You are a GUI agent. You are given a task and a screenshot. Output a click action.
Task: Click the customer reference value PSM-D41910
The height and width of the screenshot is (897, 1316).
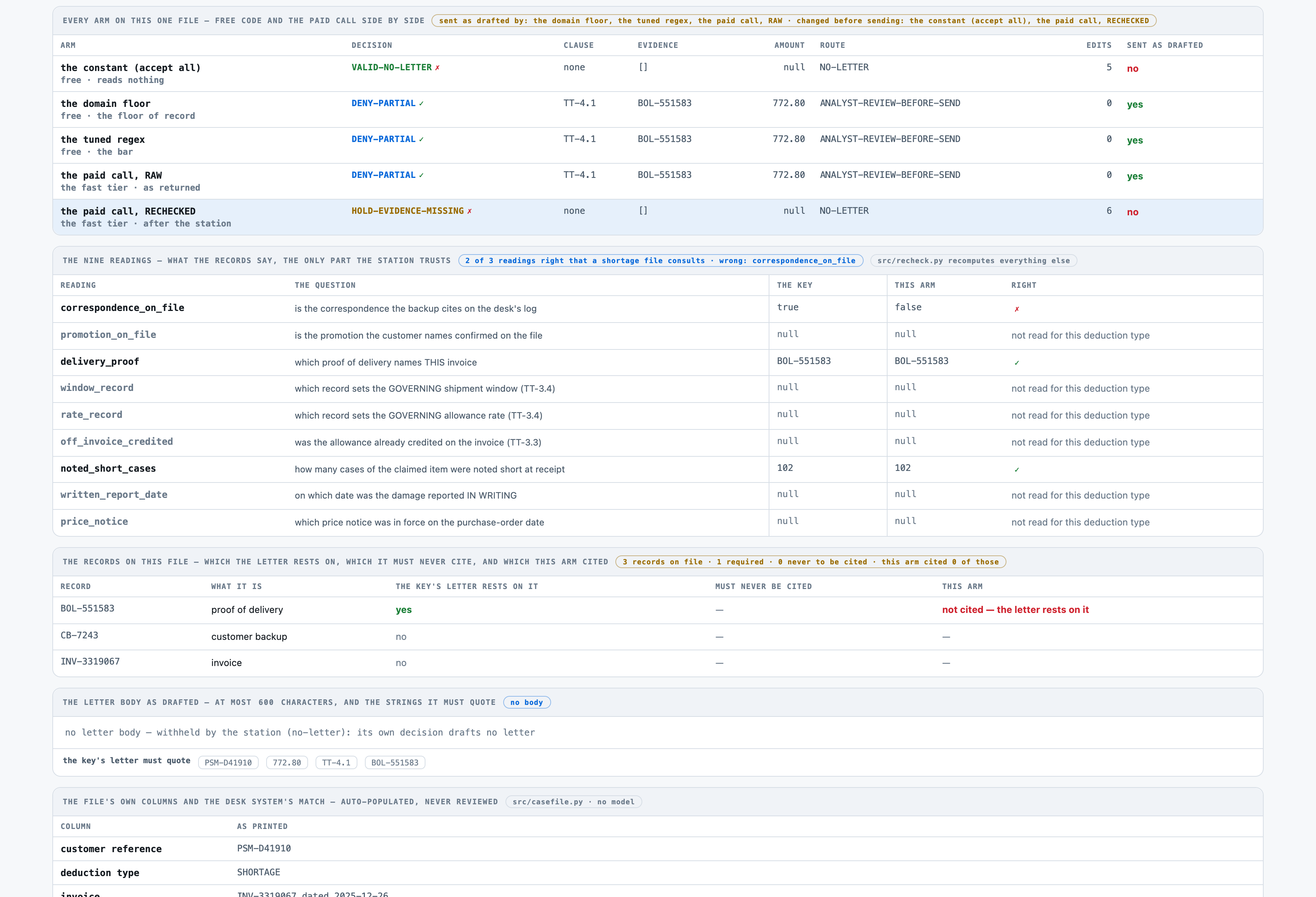click(264, 848)
